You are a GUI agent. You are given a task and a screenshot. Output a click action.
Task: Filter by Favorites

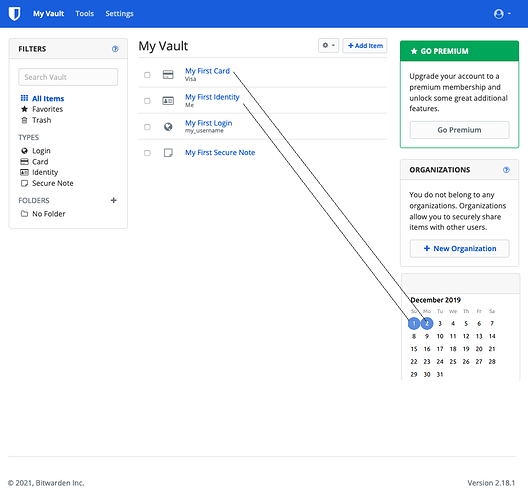click(47, 109)
